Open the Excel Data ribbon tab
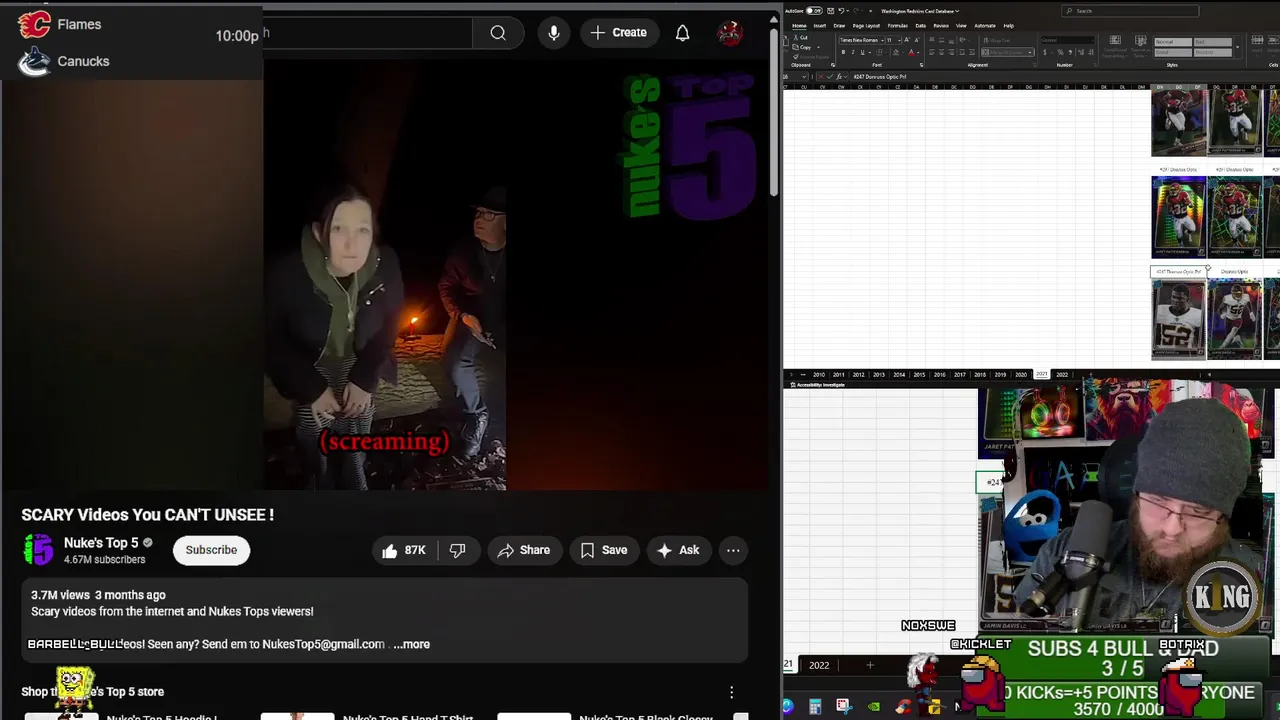This screenshot has width=1280, height=720. (920, 26)
